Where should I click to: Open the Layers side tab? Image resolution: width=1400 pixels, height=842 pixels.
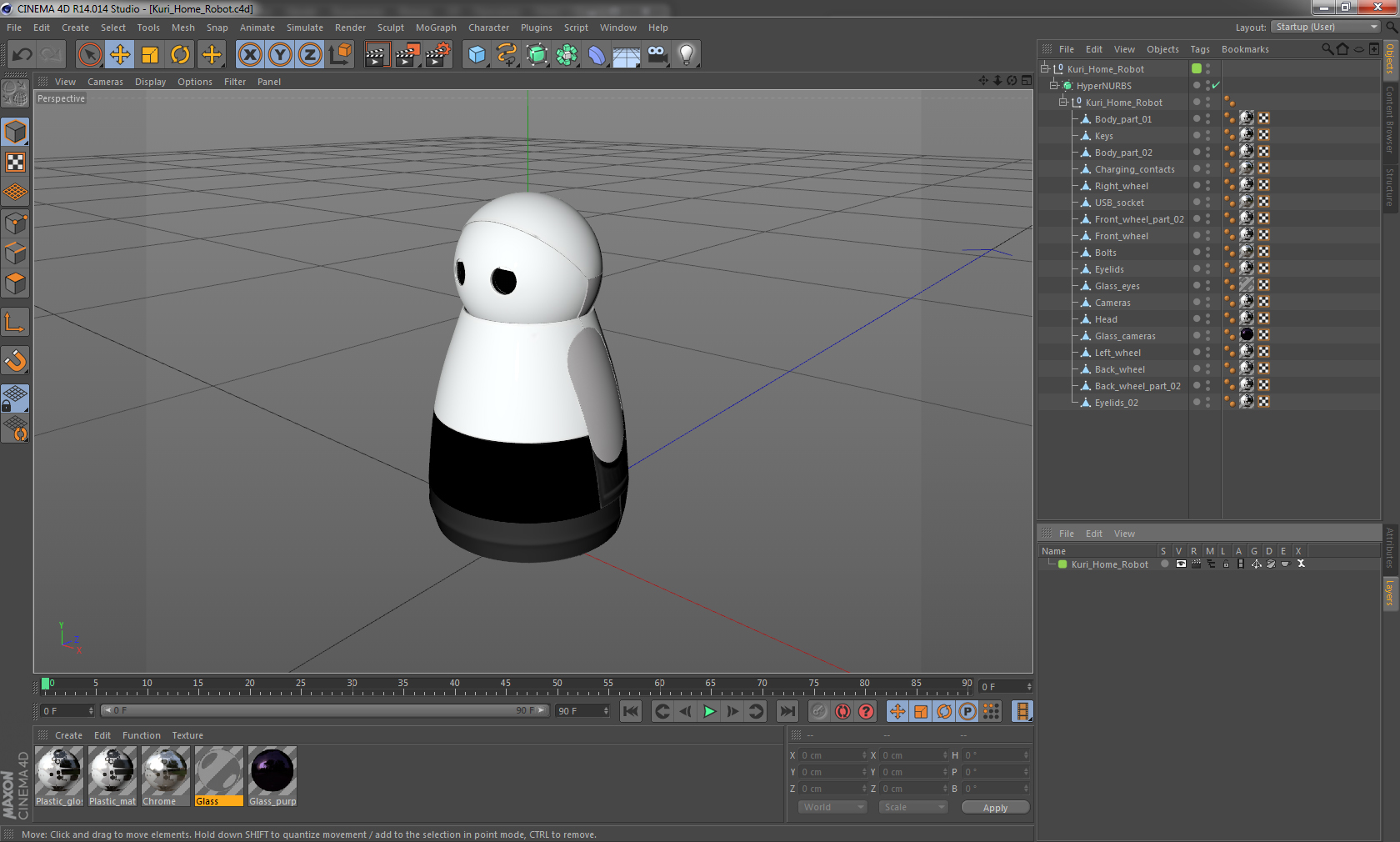click(1390, 593)
